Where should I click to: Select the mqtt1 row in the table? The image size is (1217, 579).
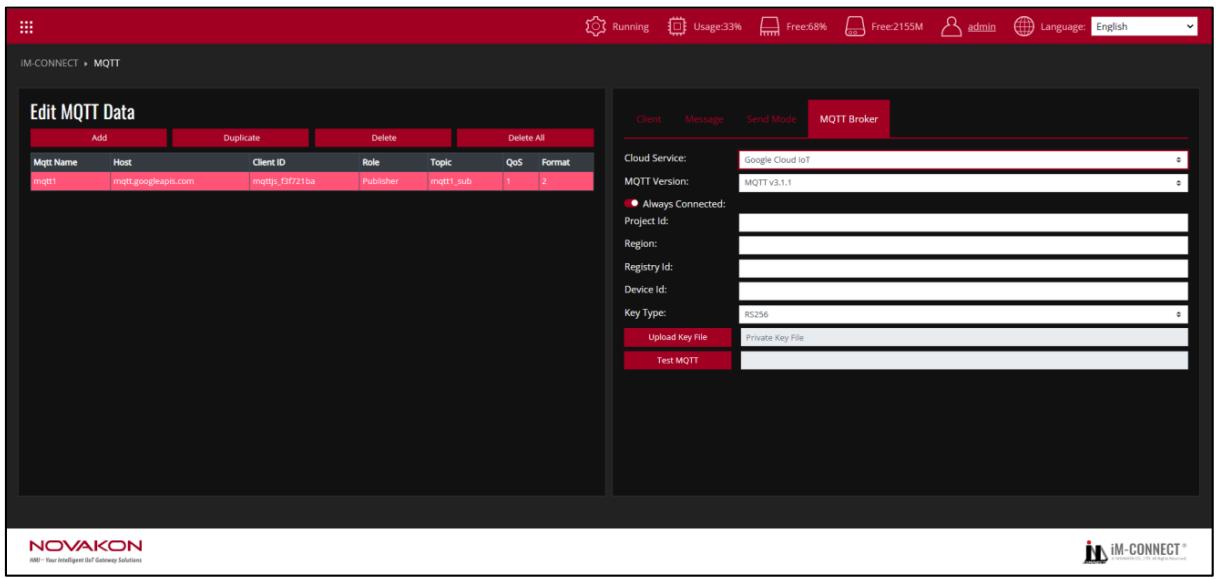pyautogui.click(x=312, y=180)
